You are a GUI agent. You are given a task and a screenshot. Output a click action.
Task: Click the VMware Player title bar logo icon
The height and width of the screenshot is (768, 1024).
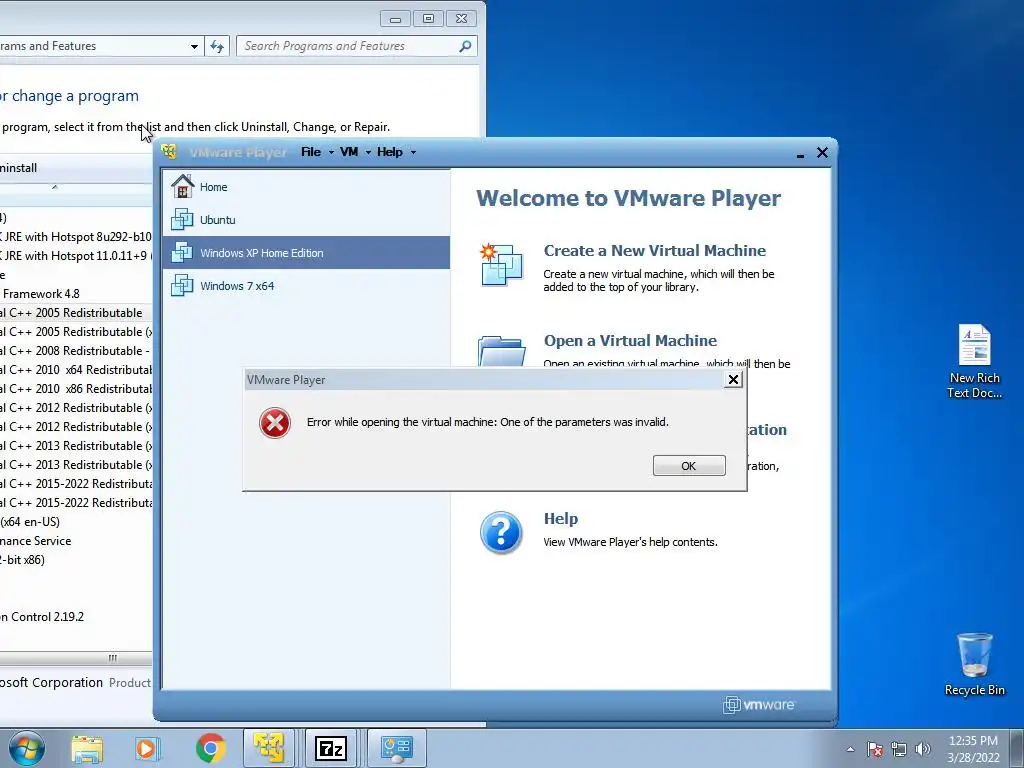(170, 152)
